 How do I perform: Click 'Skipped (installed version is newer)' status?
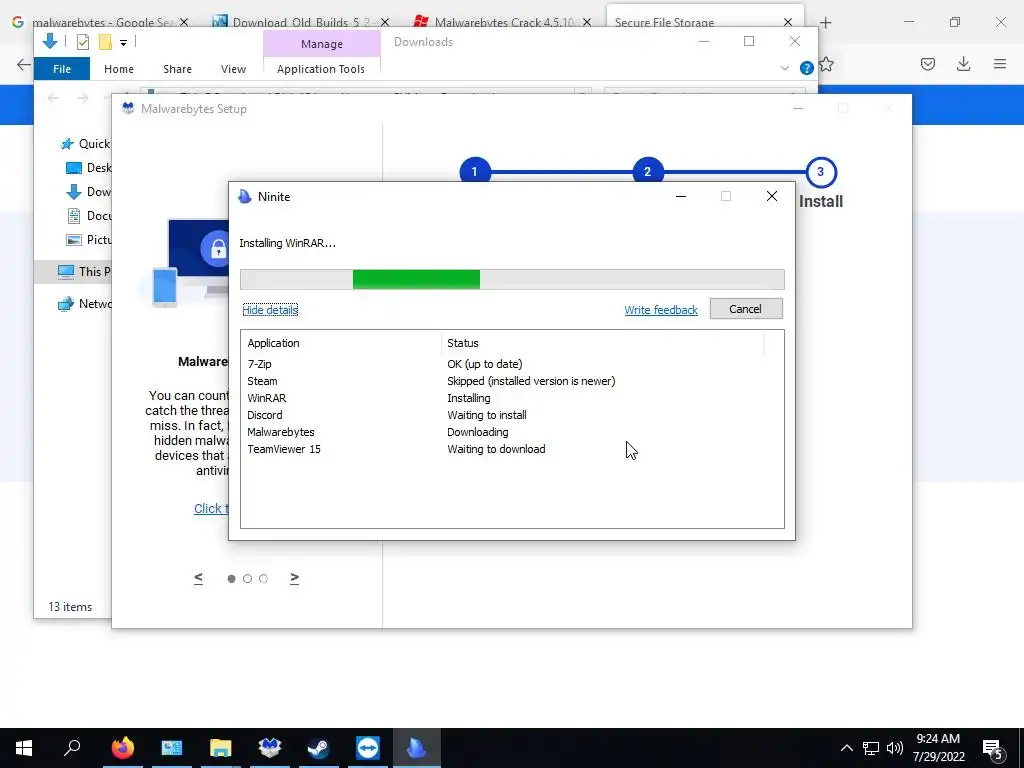531,381
